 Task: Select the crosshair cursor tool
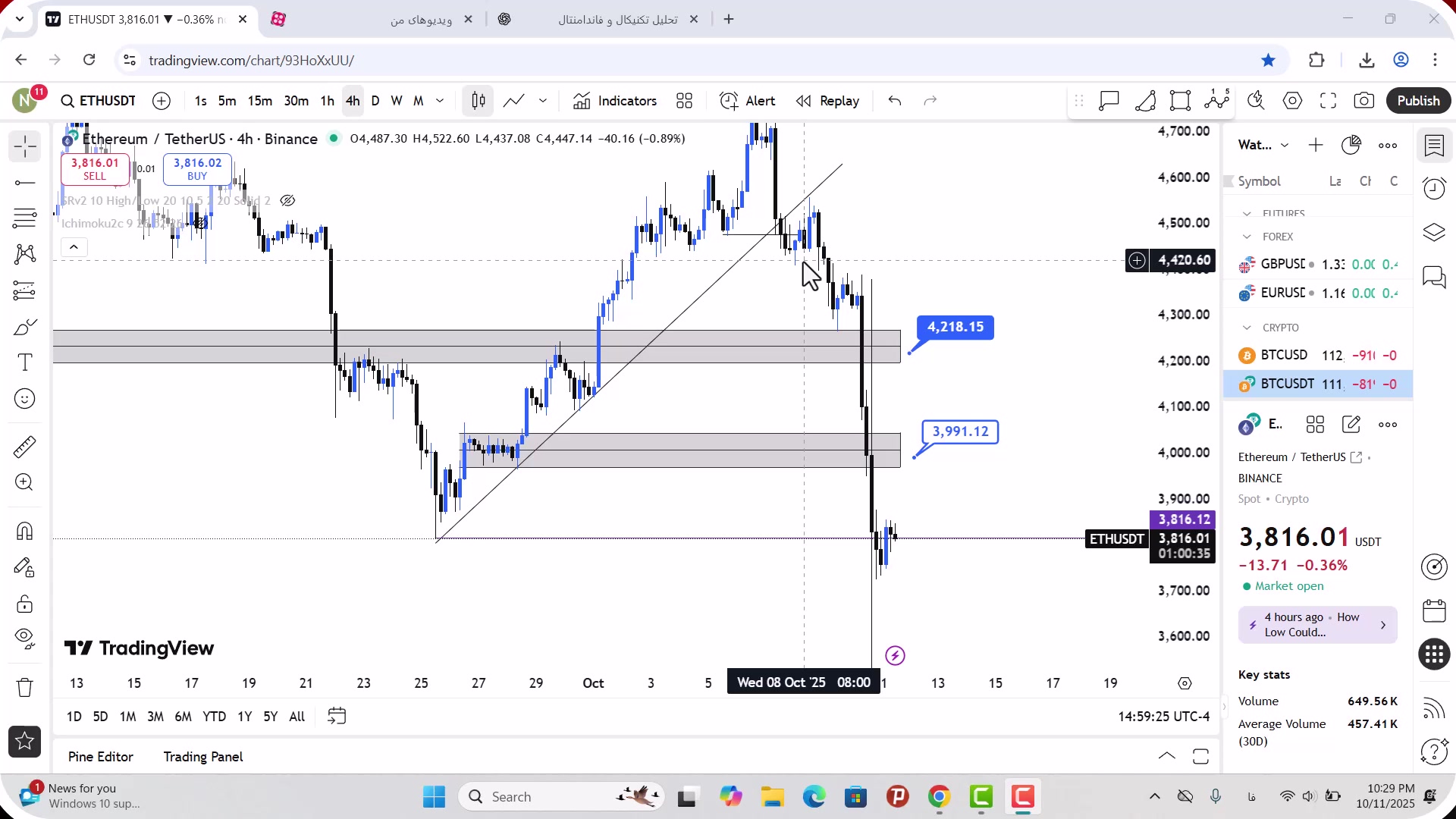tap(24, 146)
